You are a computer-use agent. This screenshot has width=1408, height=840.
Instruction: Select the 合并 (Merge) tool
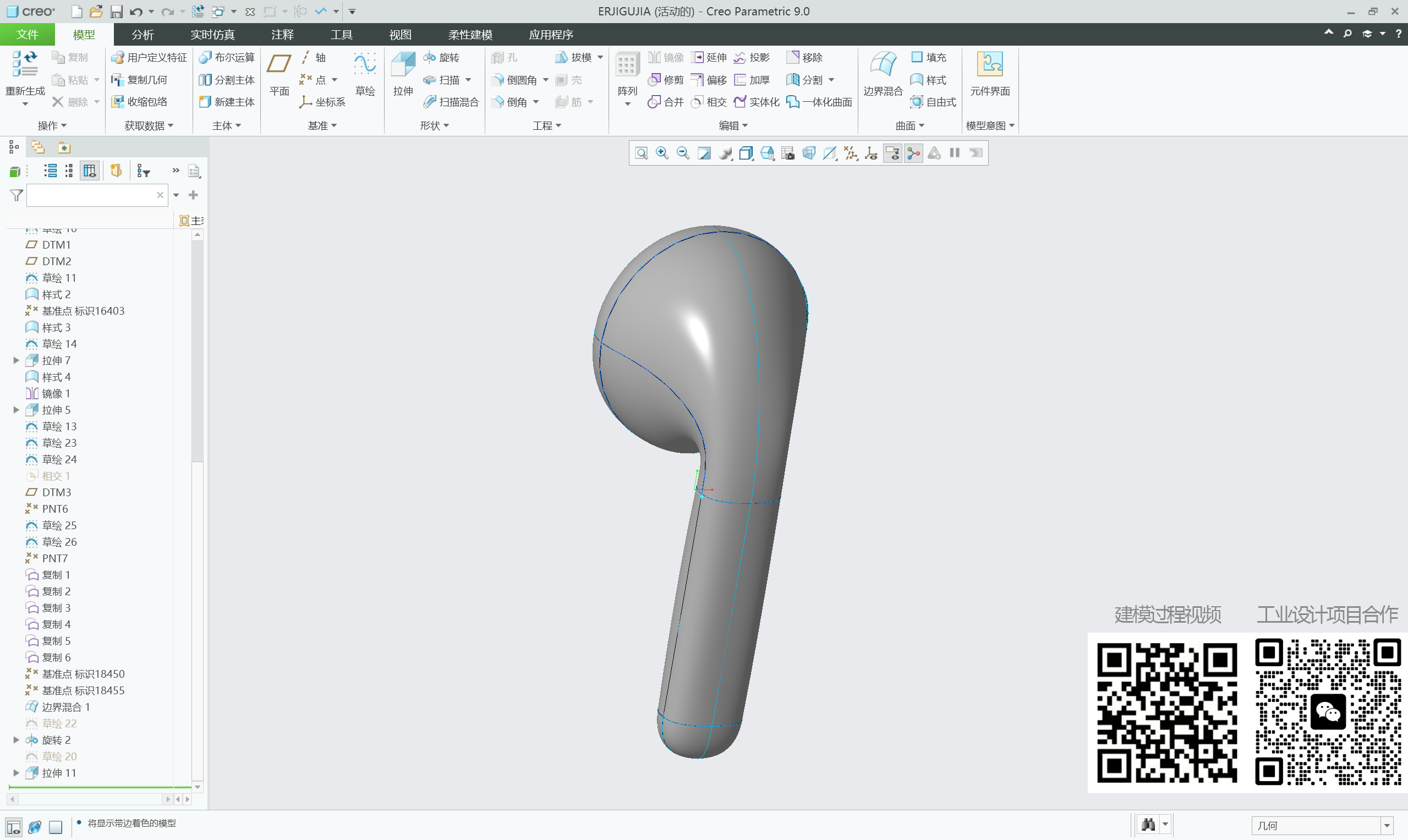[666, 102]
